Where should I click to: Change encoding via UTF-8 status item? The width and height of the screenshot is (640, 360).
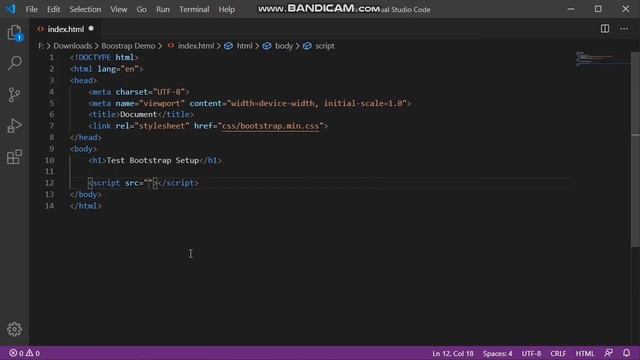click(531, 353)
